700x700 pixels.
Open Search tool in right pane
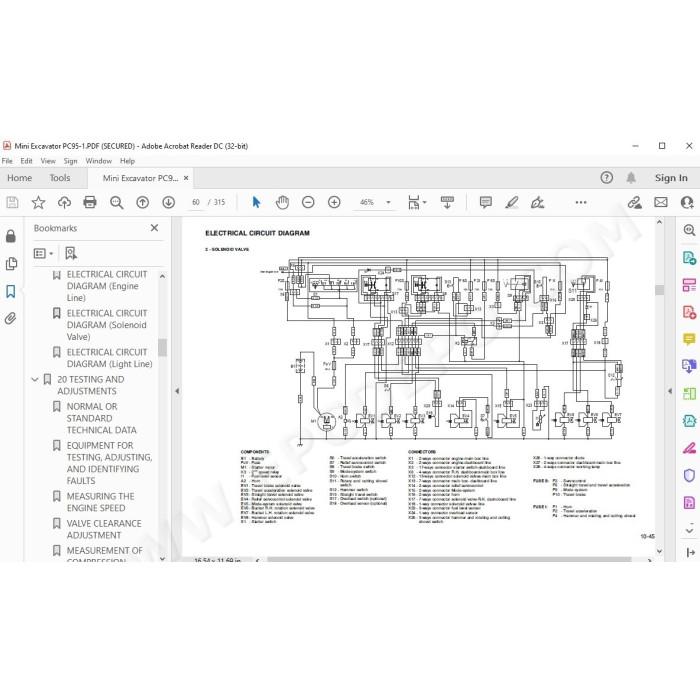[689, 230]
